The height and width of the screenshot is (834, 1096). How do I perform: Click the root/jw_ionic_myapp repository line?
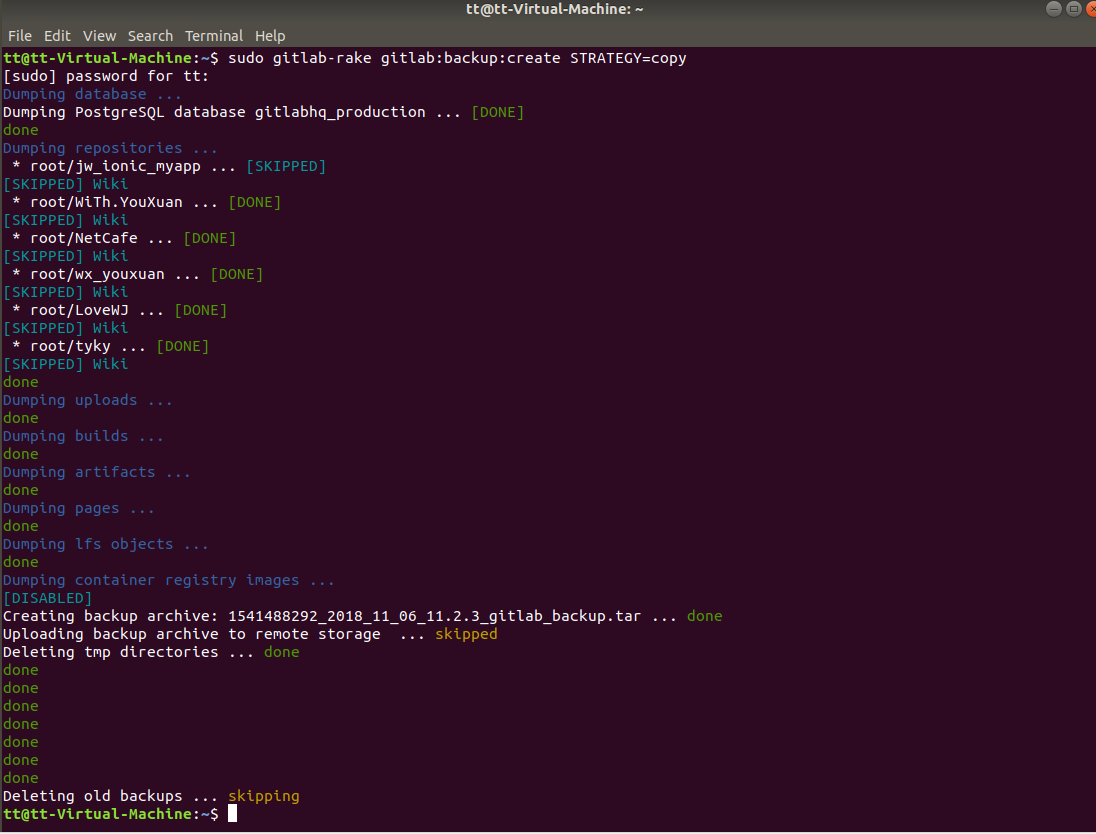coord(168,166)
